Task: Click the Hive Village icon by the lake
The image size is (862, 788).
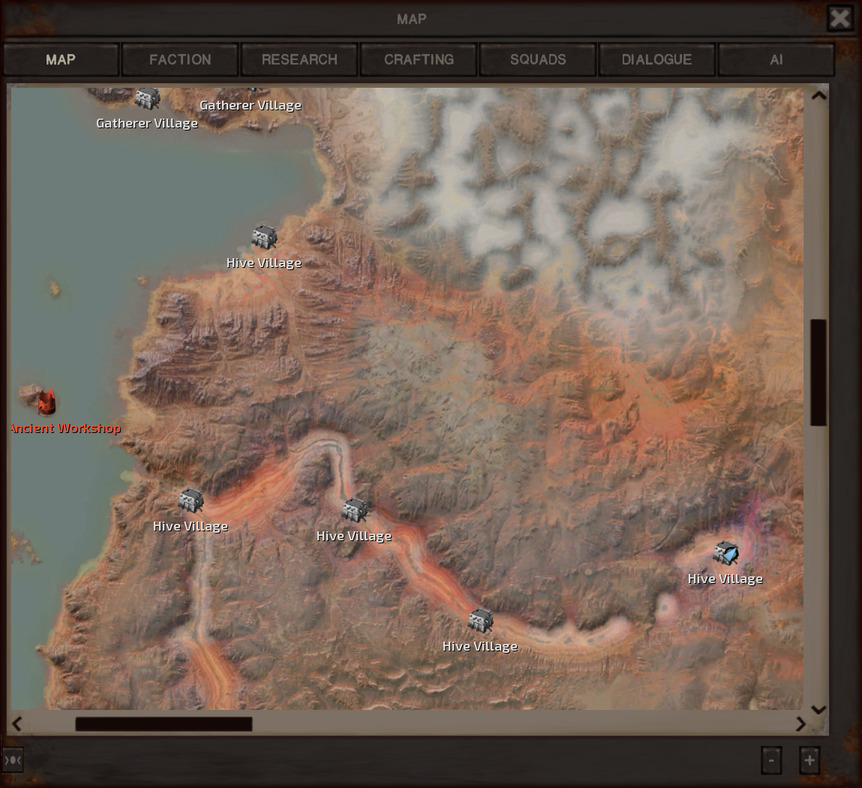Action: pos(264,237)
